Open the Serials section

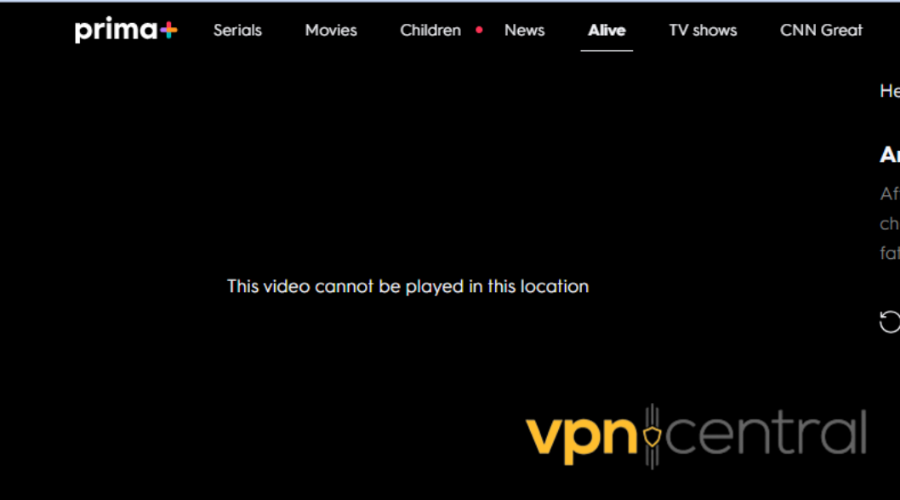click(238, 30)
